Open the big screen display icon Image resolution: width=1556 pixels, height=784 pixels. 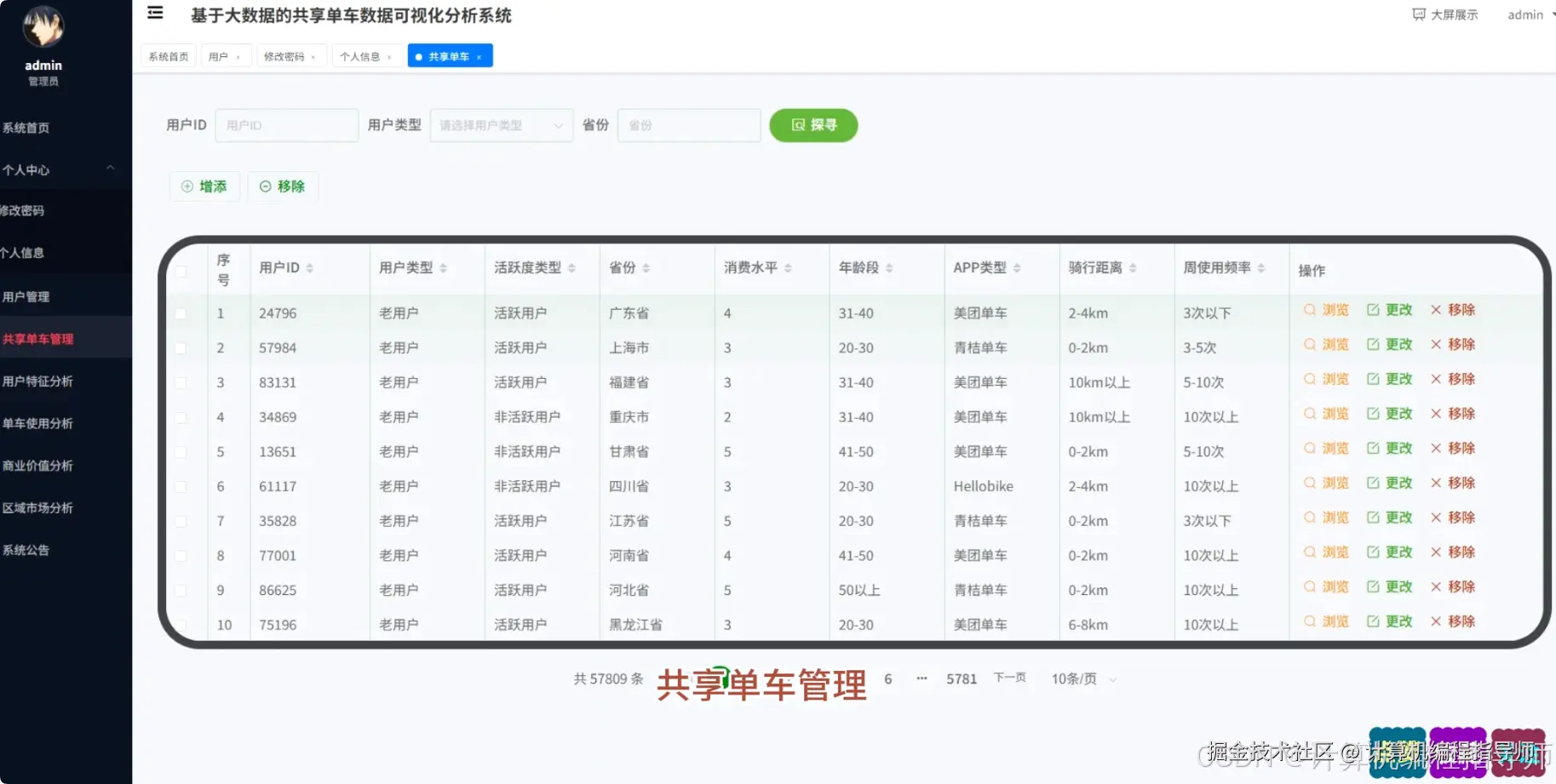pos(1419,14)
